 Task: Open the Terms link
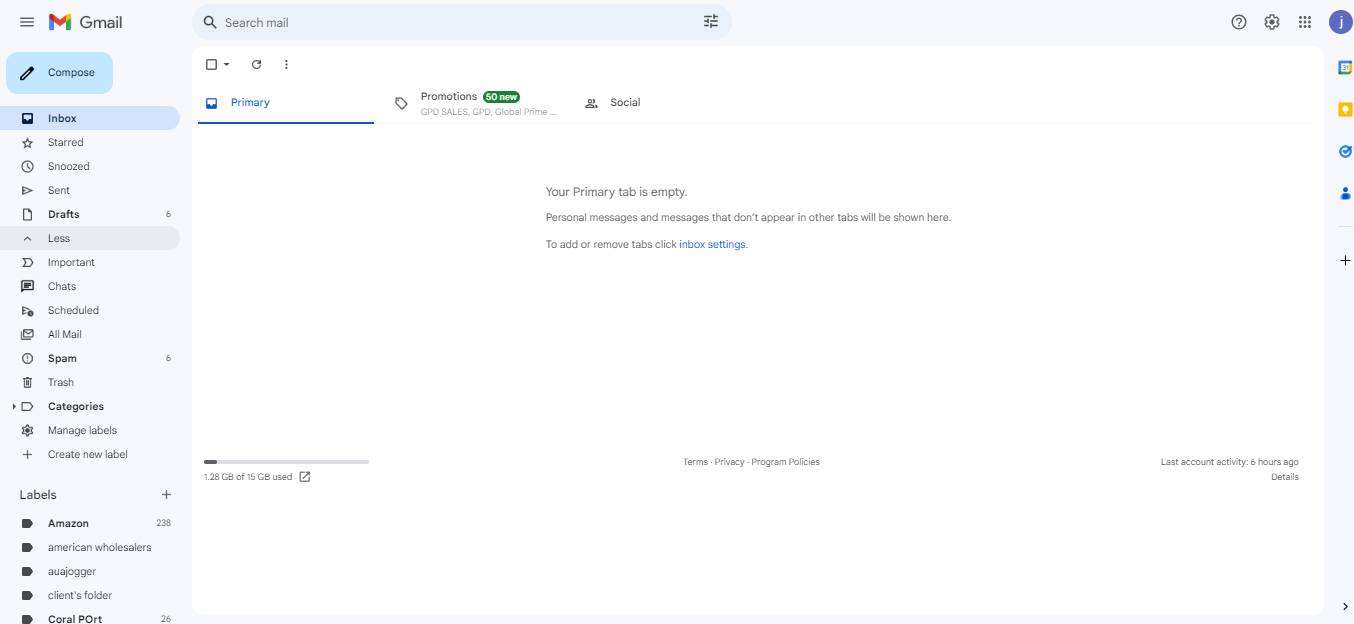pos(695,462)
